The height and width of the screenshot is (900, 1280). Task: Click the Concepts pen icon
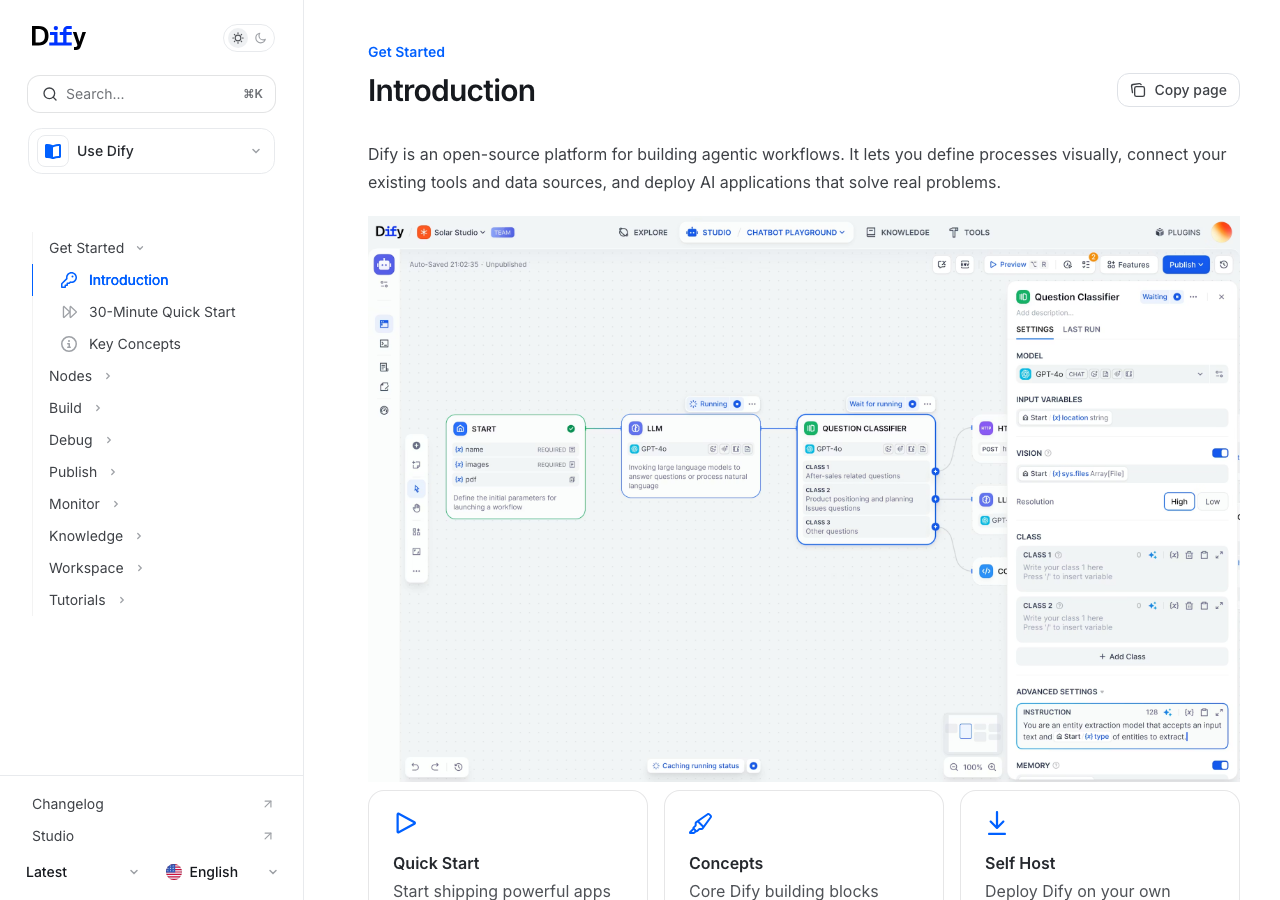pos(700,823)
